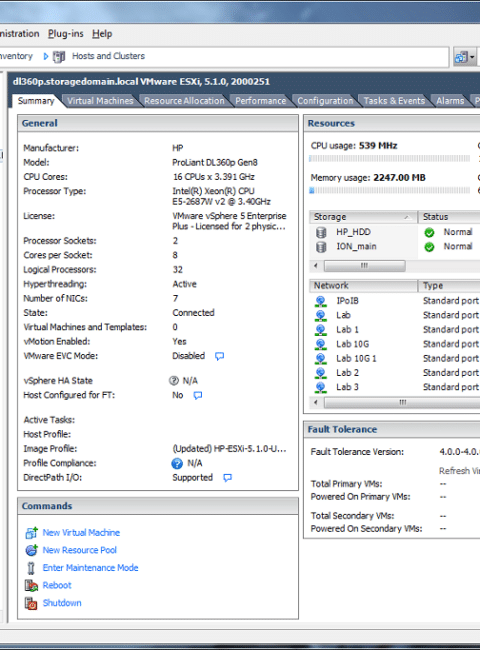Click the vSphere HA State question icon

click(x=174, y=381)
